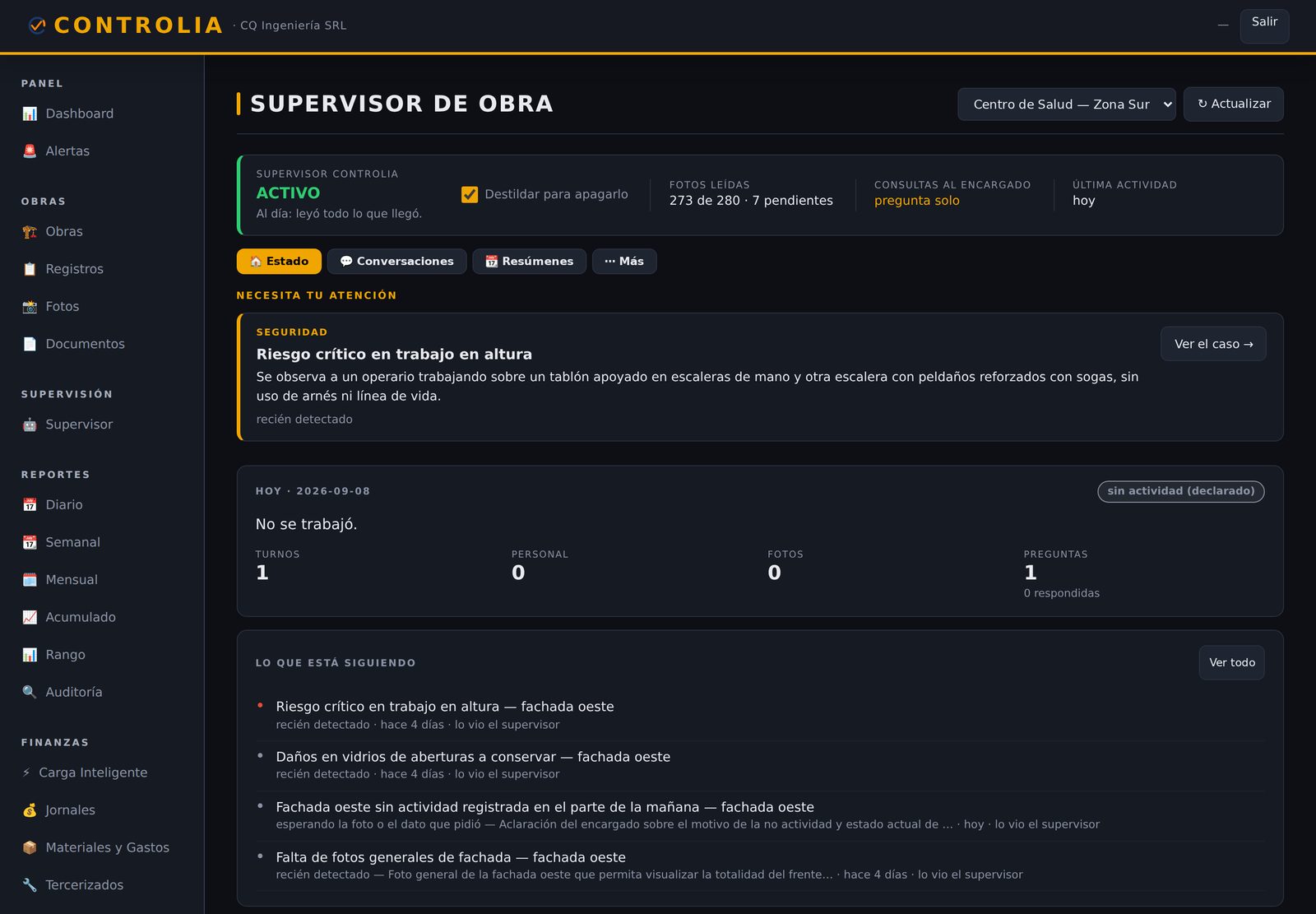Screen dimensions: 1316x914
Task: Open the Supervisor robot icon
Action: coord(30,425)
